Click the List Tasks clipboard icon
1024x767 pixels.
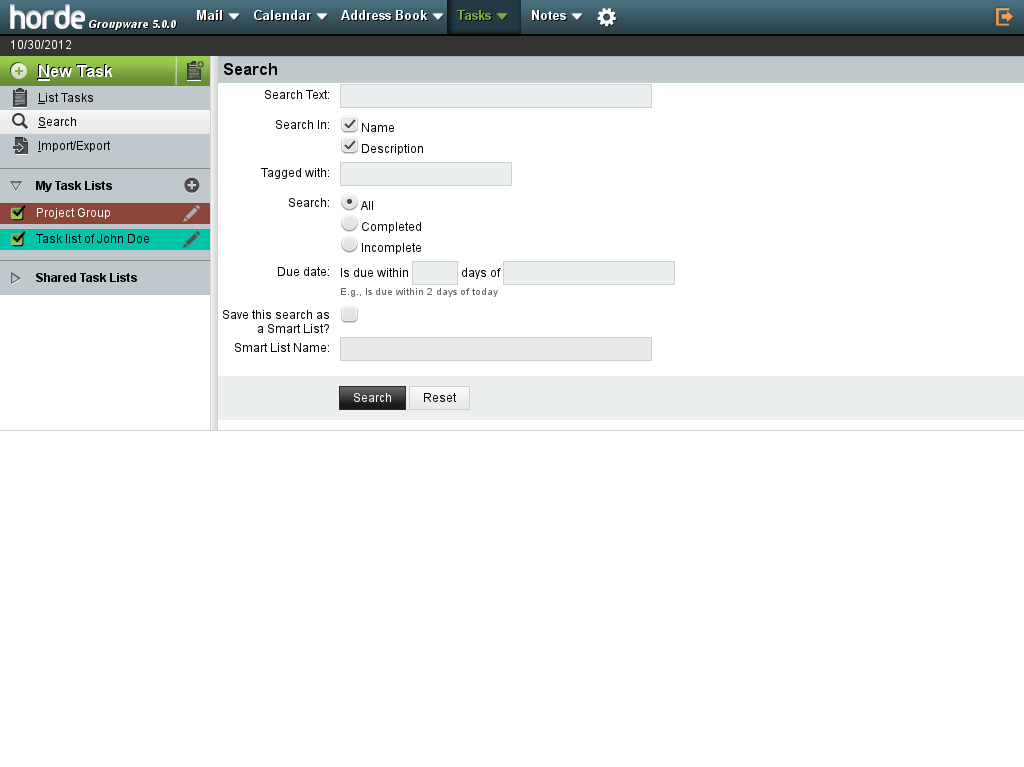(x=20, y=97)
